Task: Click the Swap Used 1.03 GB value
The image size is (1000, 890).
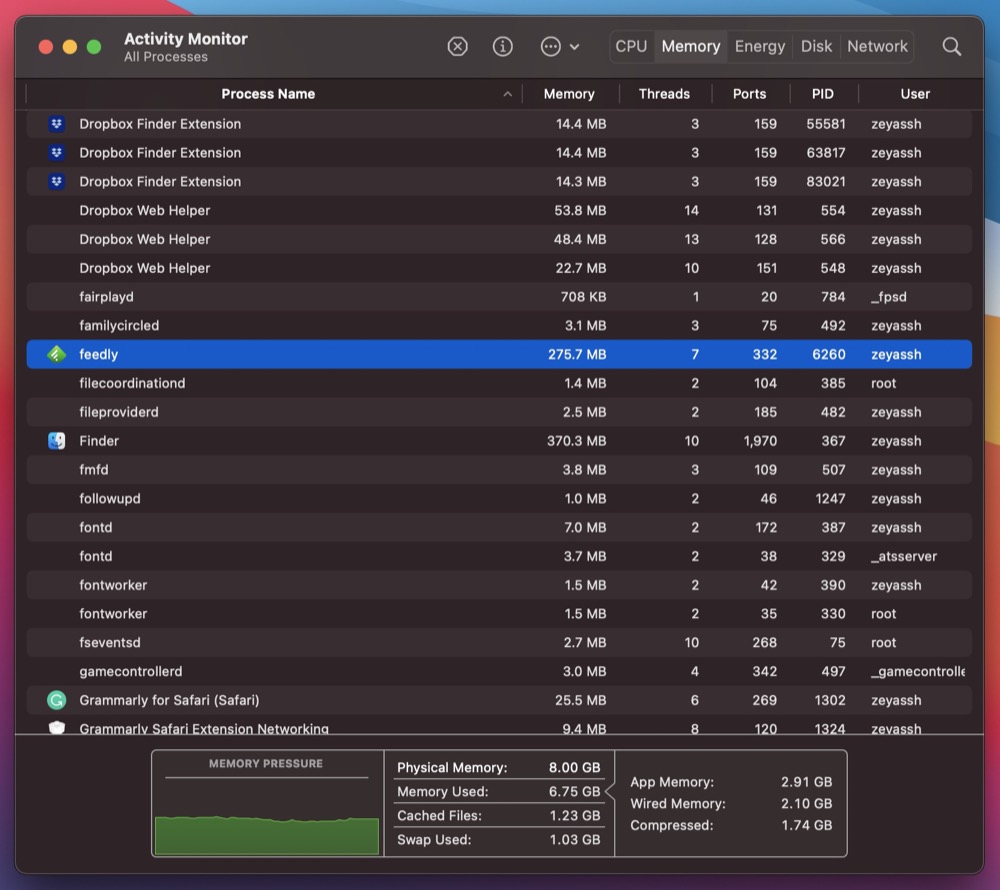Action: pos(574,840)
